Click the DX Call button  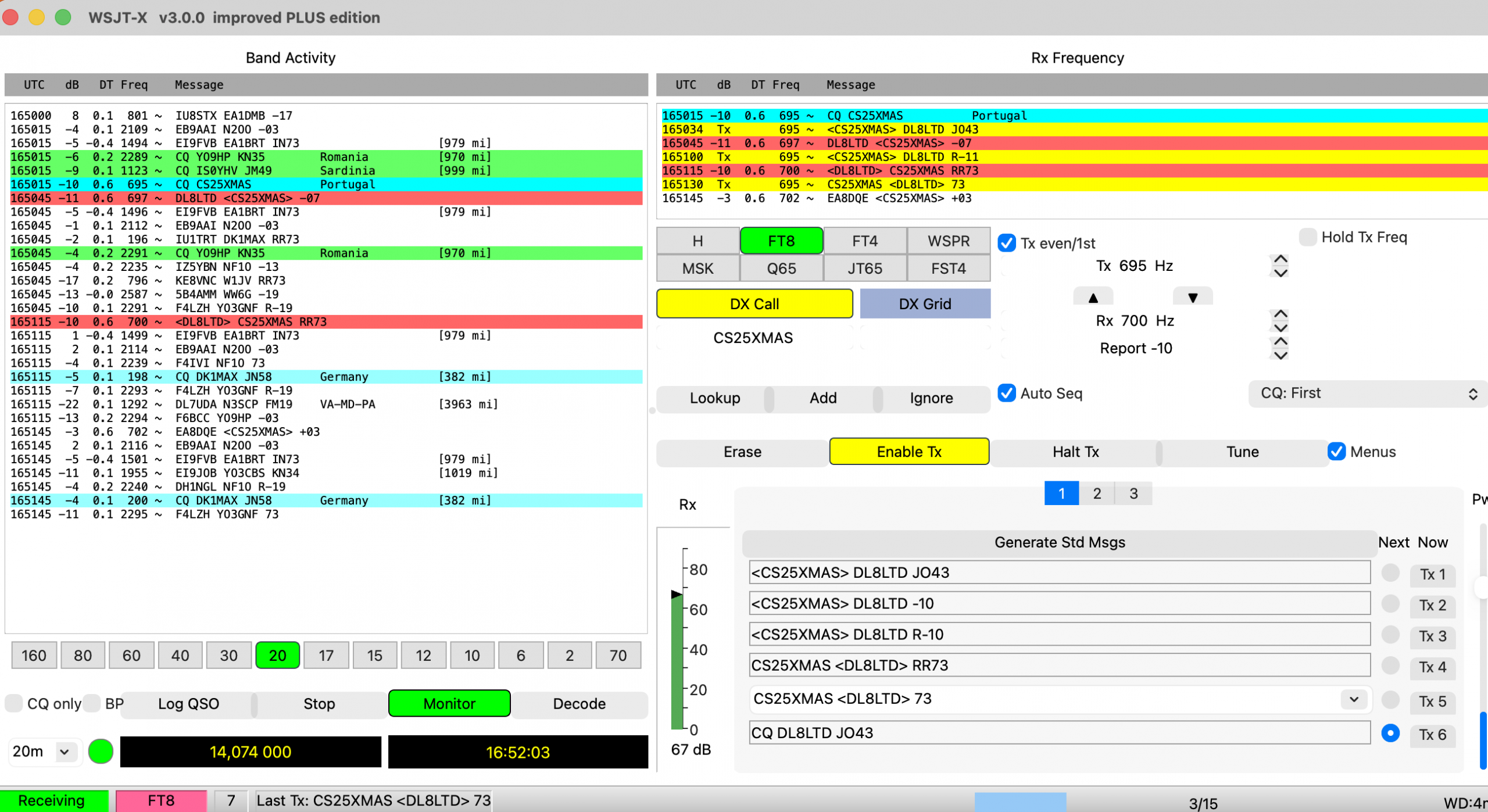click(754, 303)
